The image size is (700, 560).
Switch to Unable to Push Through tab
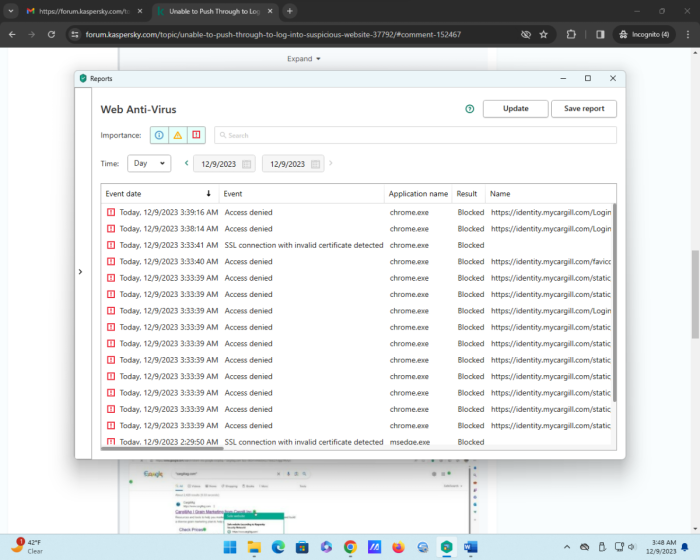coord(214,11)
